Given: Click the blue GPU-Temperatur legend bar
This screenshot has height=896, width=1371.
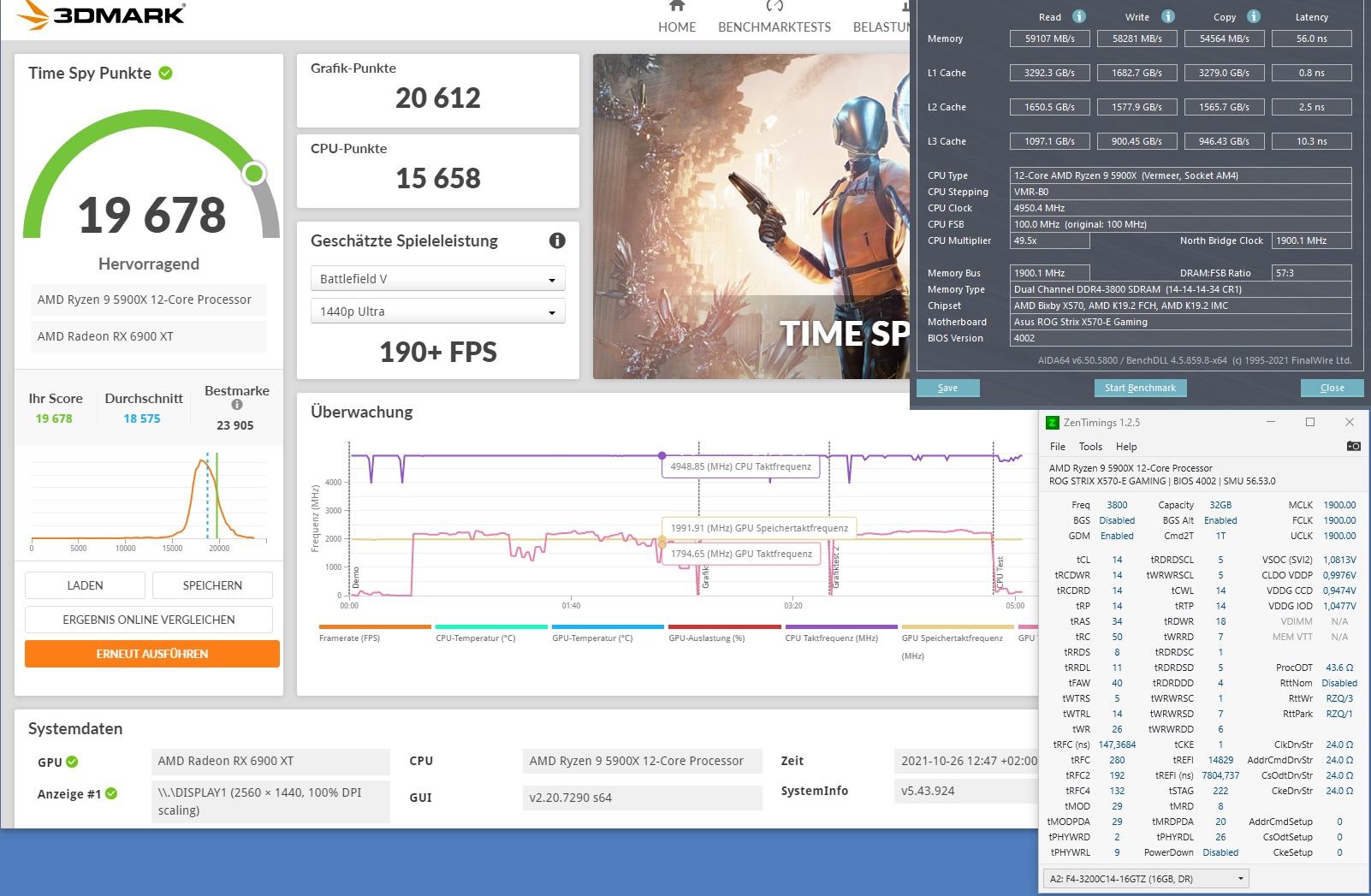Looking at the screenshot, I should coord(608,627).
